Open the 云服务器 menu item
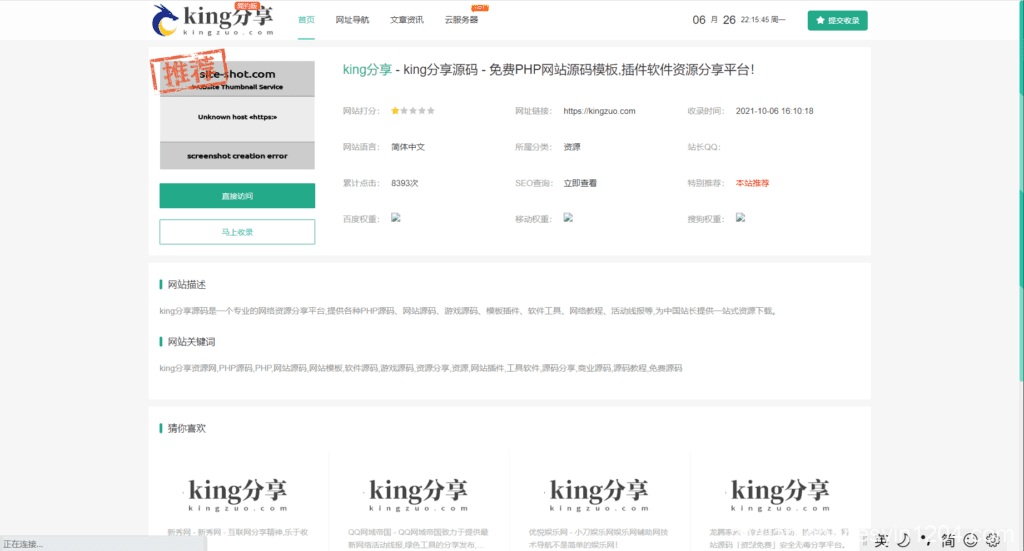 pyautogui.click(x=461, y=20)
